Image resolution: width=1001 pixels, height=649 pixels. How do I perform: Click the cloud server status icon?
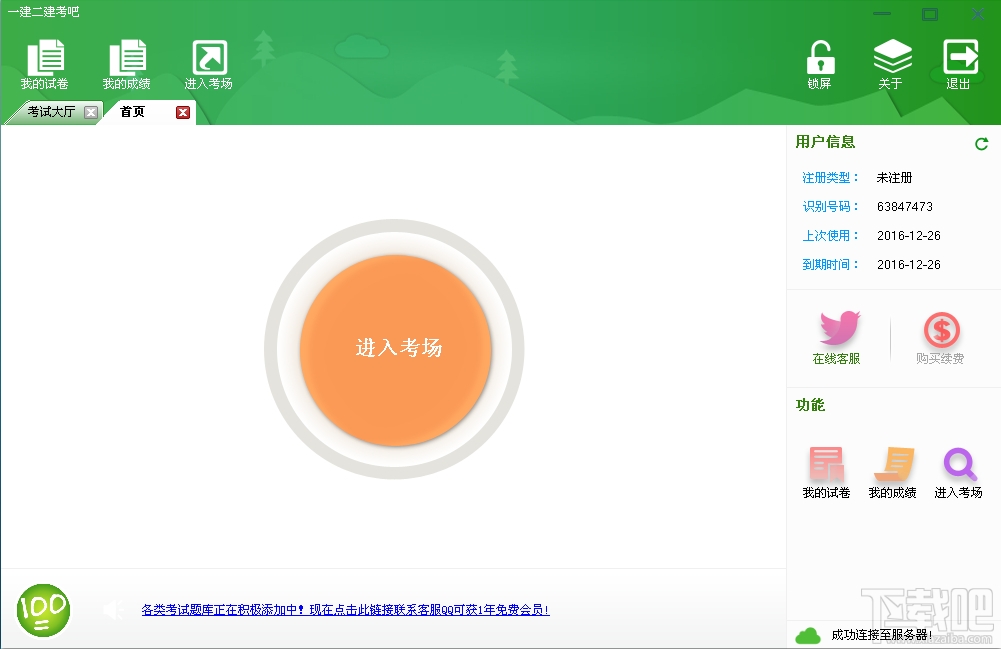coord(808,636)
